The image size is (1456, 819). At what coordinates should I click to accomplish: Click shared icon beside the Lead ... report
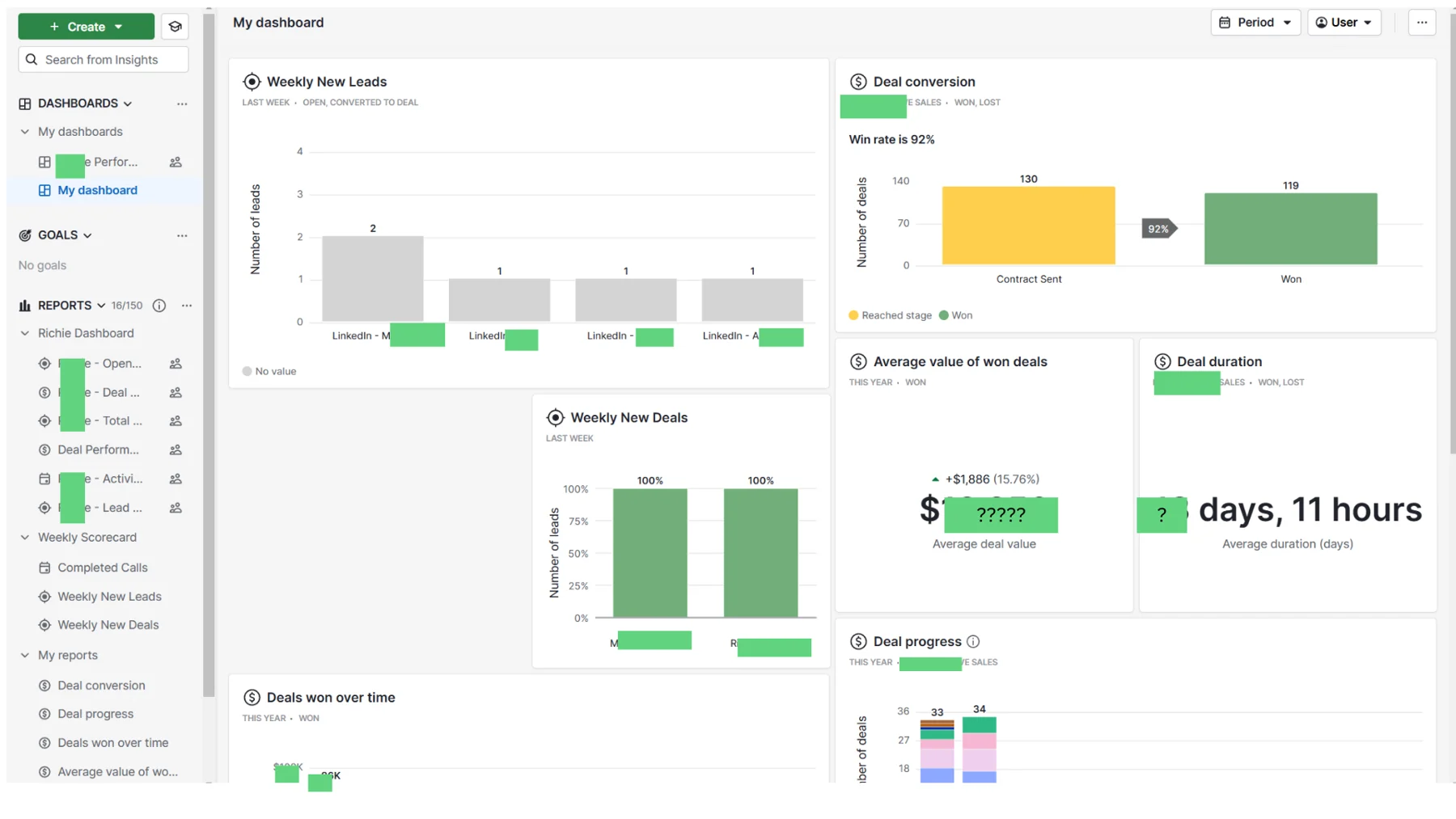point(176,508)
